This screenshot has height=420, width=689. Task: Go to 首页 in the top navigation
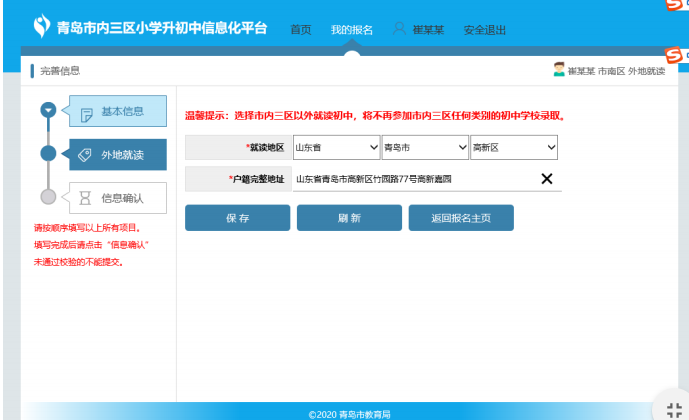click(x=300, y=30)
